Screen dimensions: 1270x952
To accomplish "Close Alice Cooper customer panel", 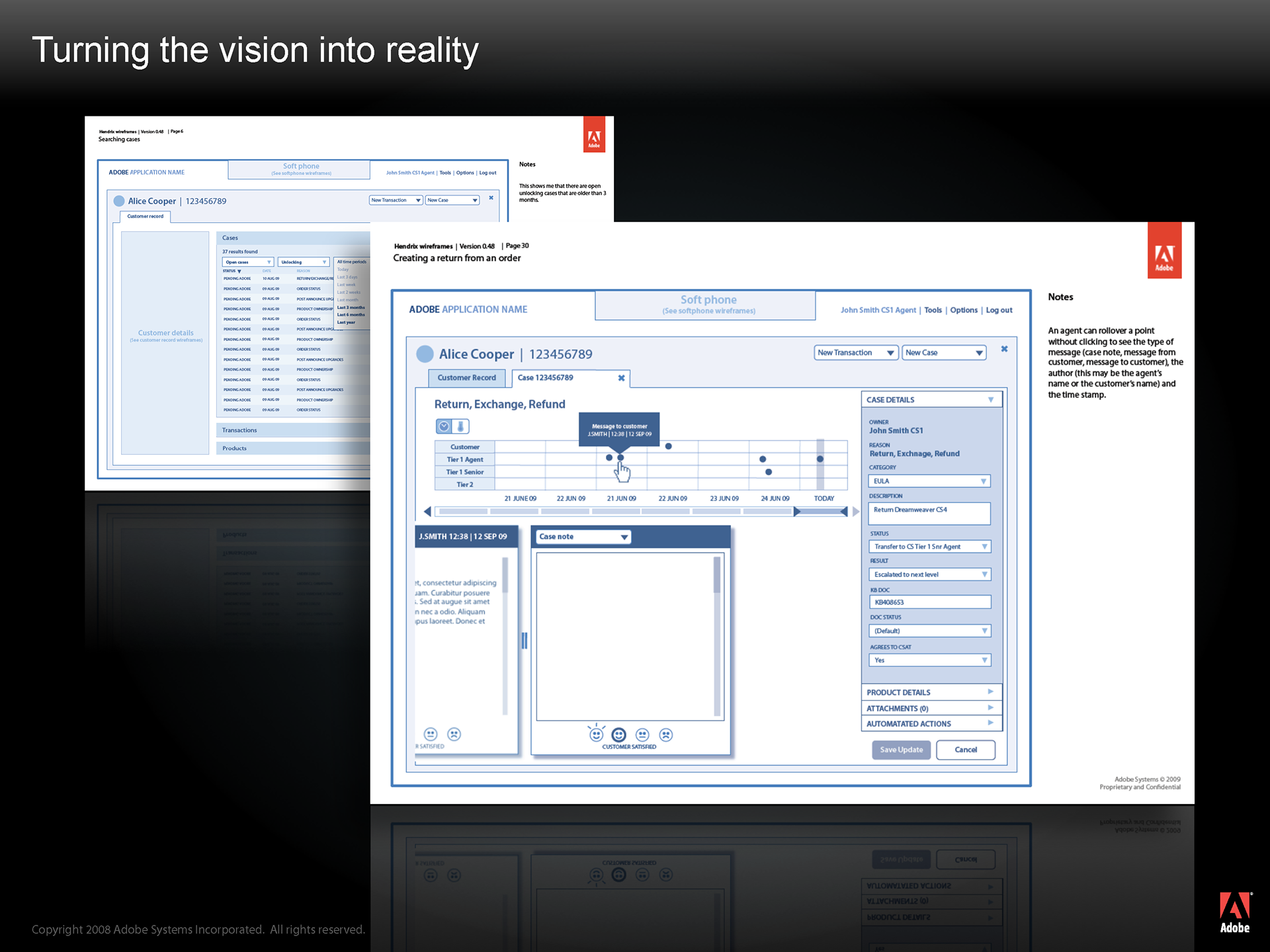I will pyautogui.click(x=1004, y=349).
